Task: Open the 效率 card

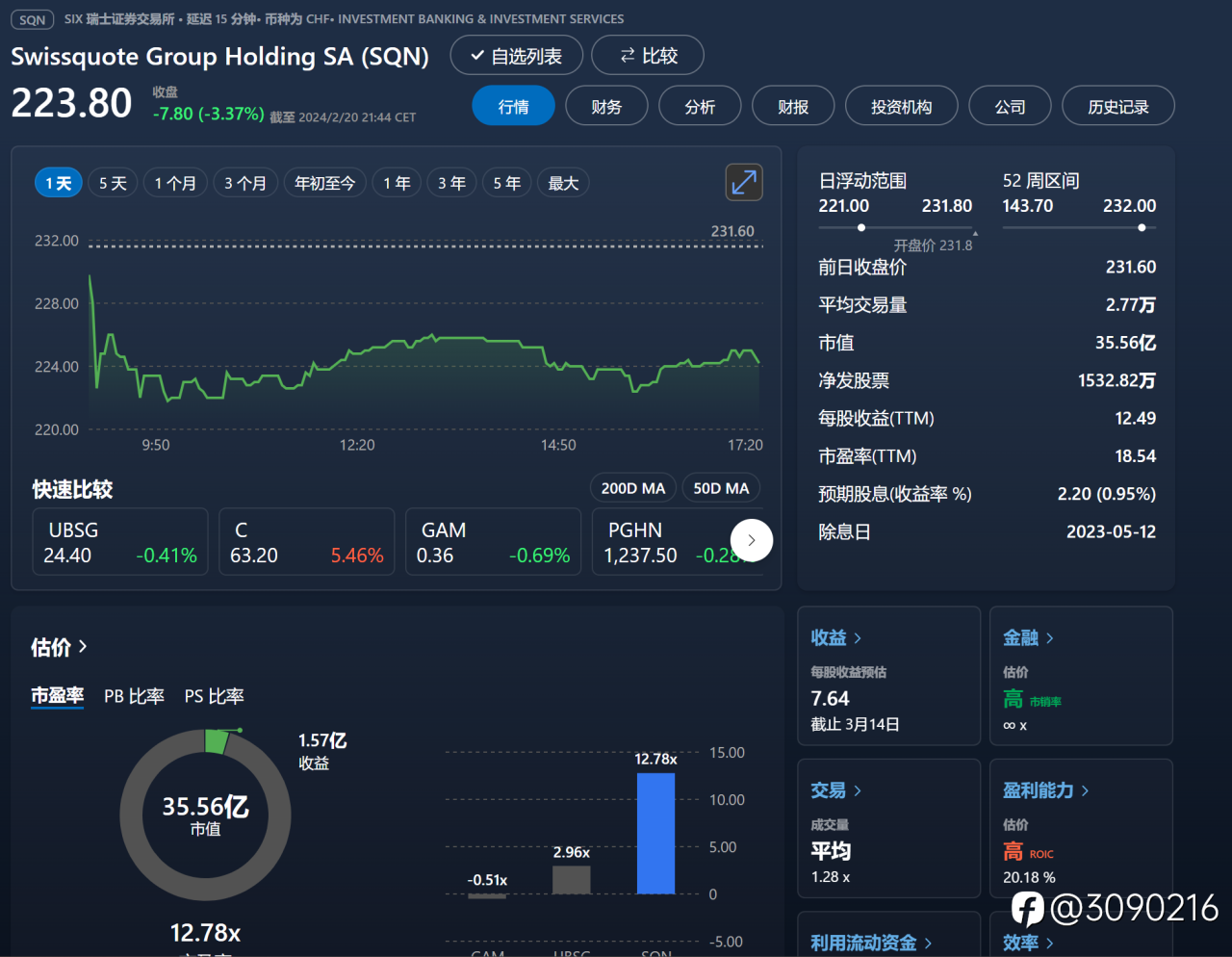Action: coord(1028,943)
